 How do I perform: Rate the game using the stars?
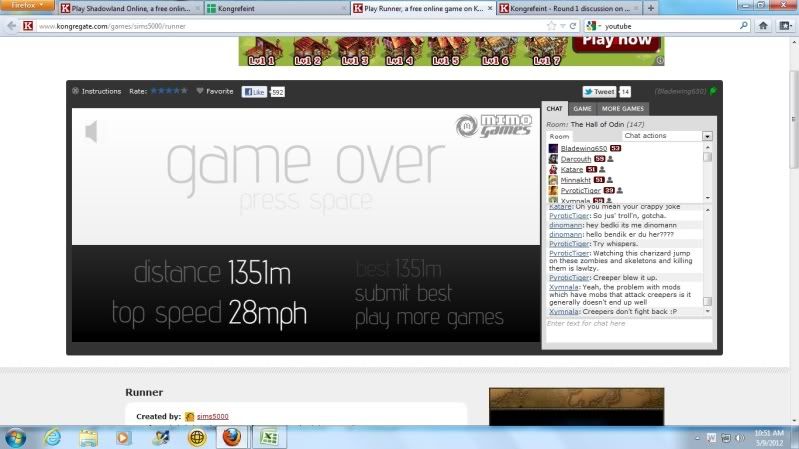169,91
